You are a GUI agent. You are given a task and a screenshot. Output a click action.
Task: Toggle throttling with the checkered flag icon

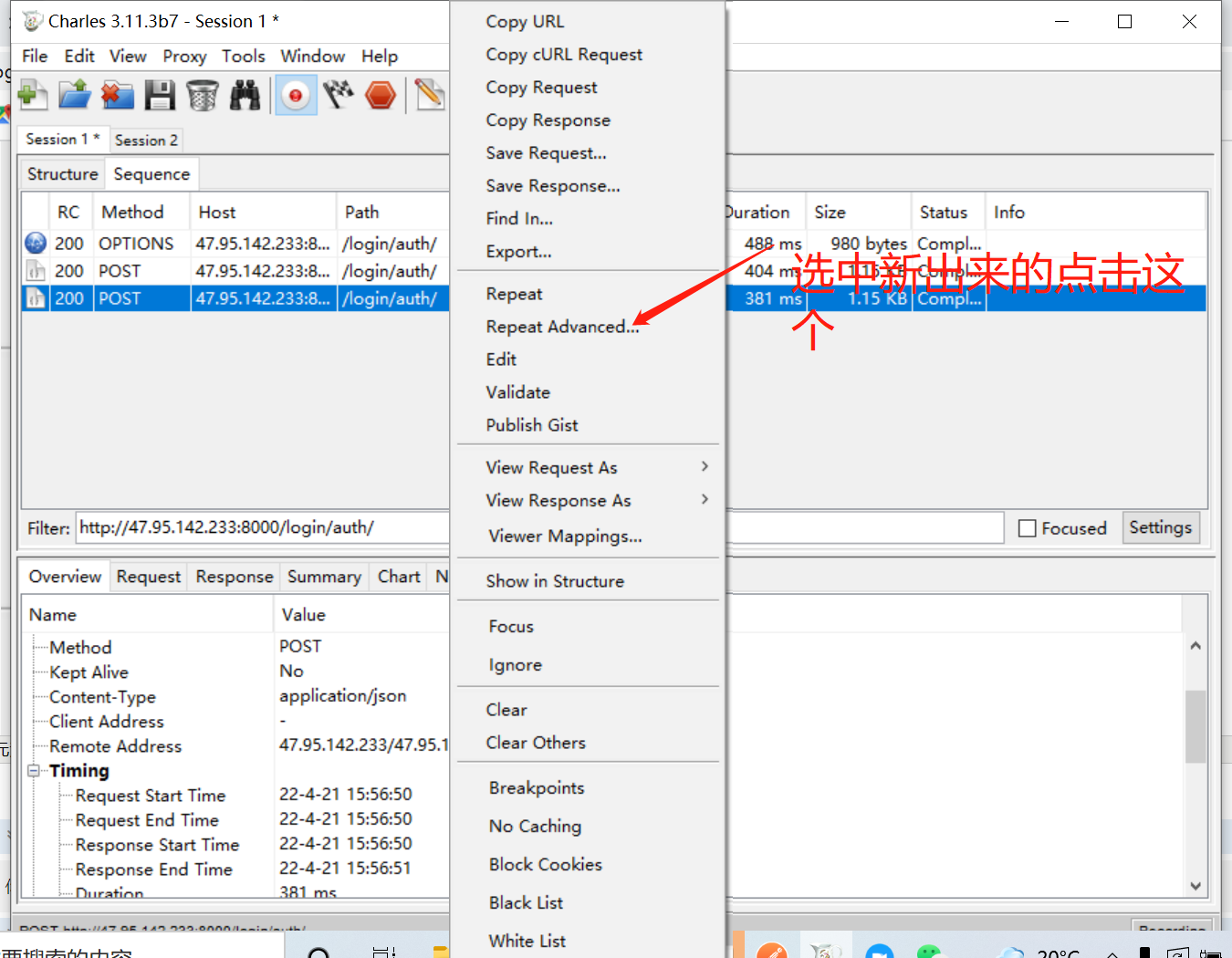tap(338, 95)
